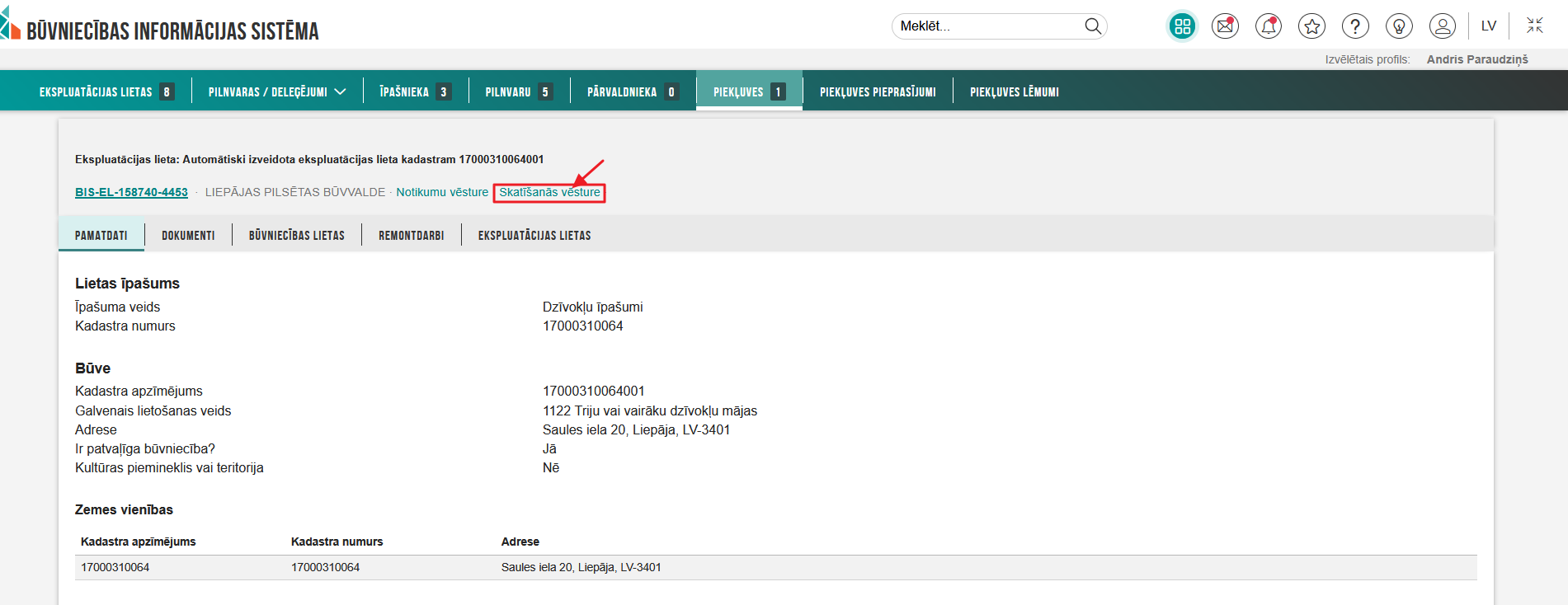This screenshot has width=1568, height=605.
Task: Click the lightbulb ideas icon
Action: coord(1399,26)
